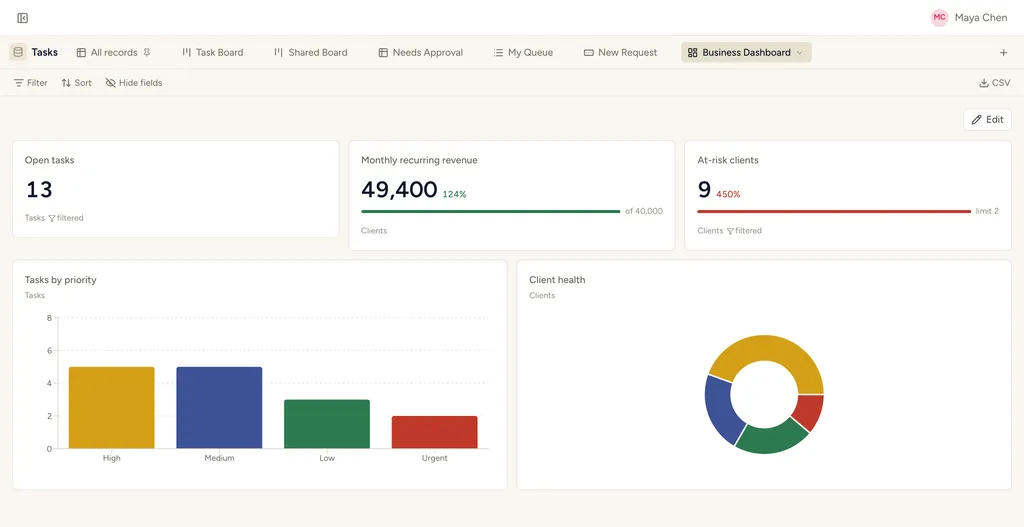Click the red at-risk clients progress bar
Image resolution: width=1024 pixels, height=527 pixels.
point(834,212)
